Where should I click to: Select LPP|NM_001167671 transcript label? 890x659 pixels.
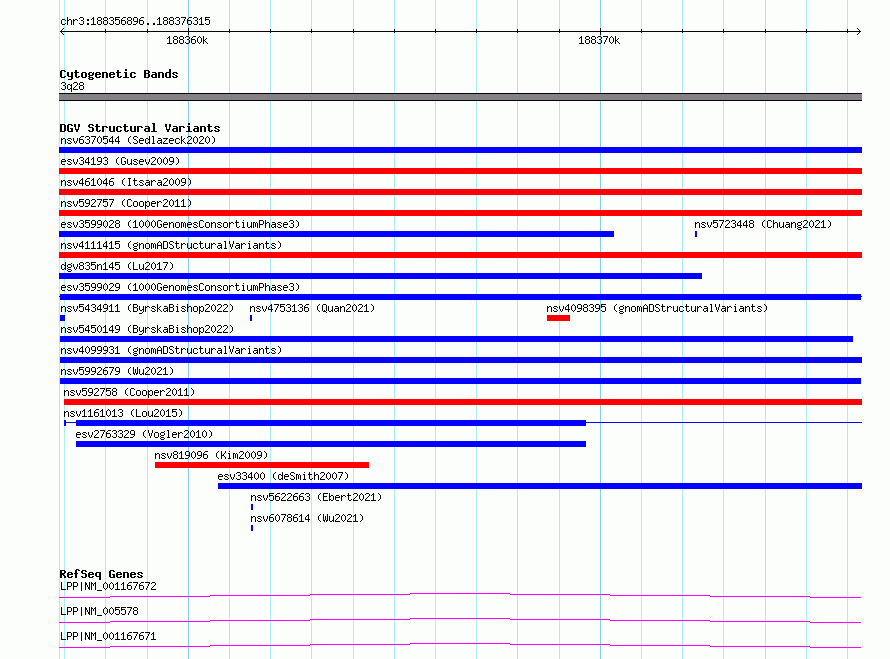coord(108,636)
